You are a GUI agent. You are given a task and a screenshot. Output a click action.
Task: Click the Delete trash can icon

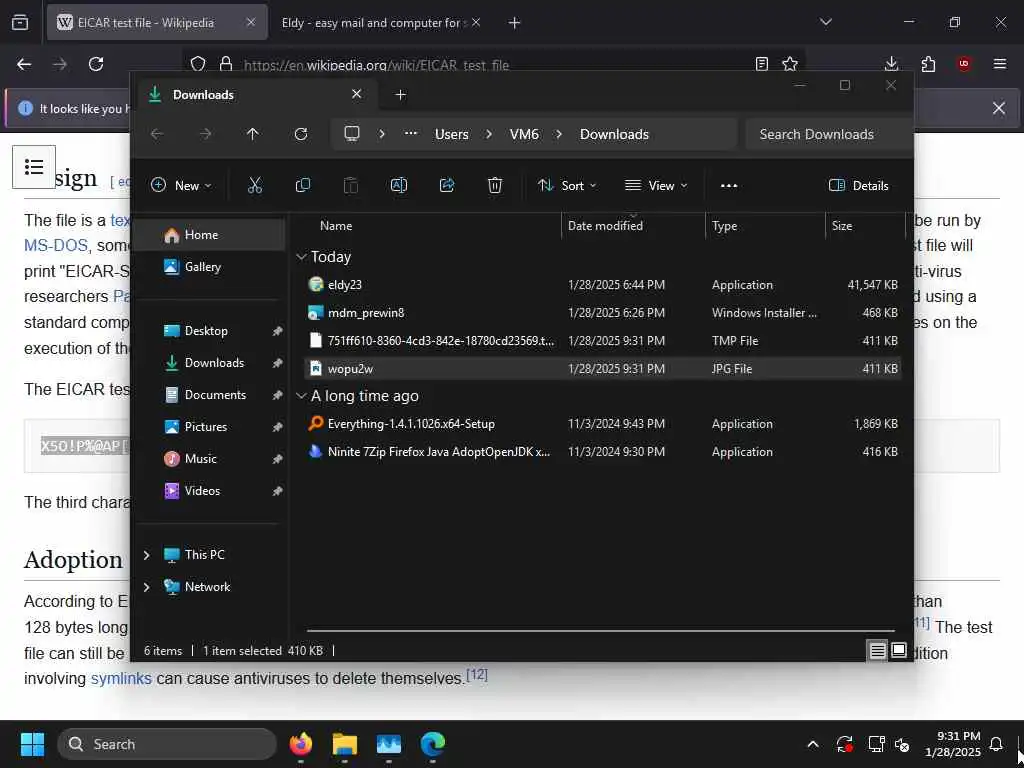[495, 185]
